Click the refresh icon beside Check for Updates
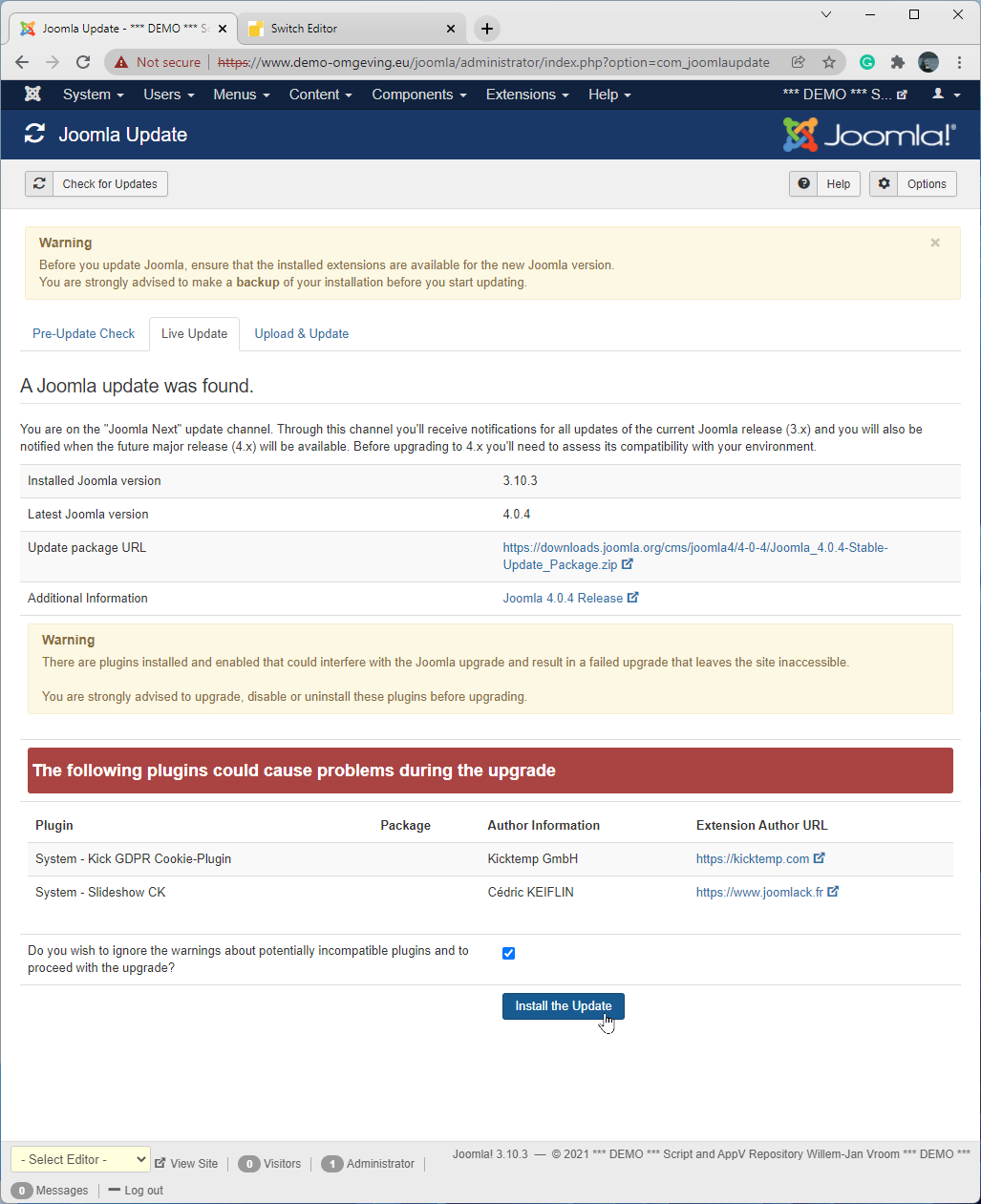This screenshot has height=1204, width=981. pyautogui.click(x=39, y=184)
